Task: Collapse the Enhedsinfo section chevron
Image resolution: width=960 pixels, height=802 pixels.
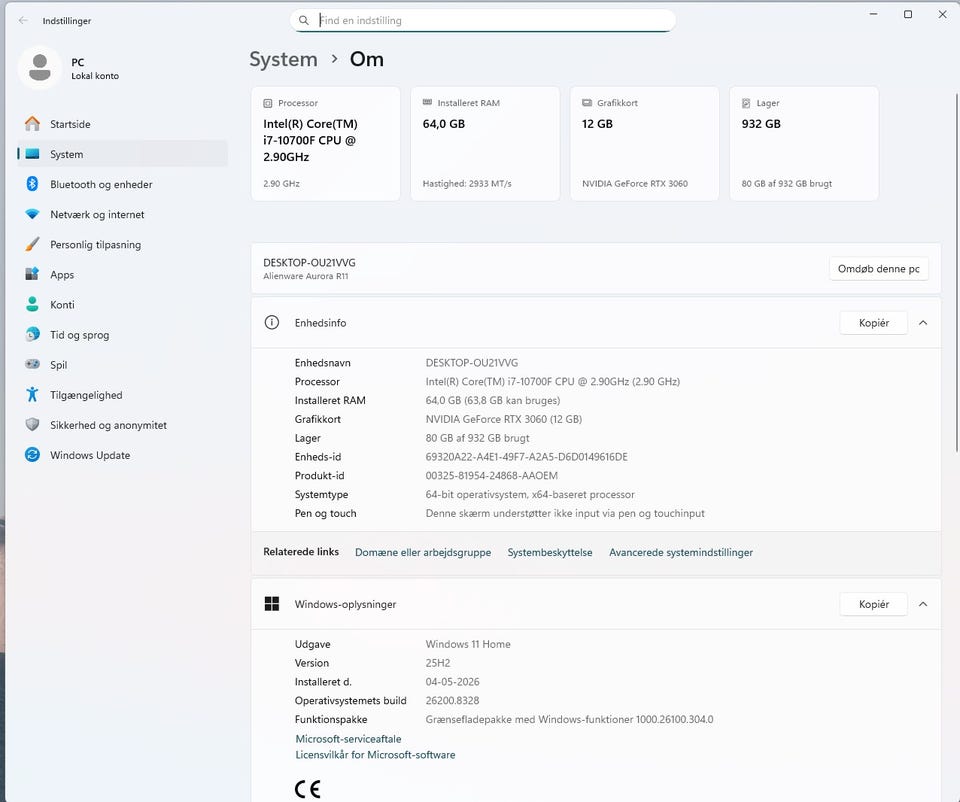Action: click(923, 323)
